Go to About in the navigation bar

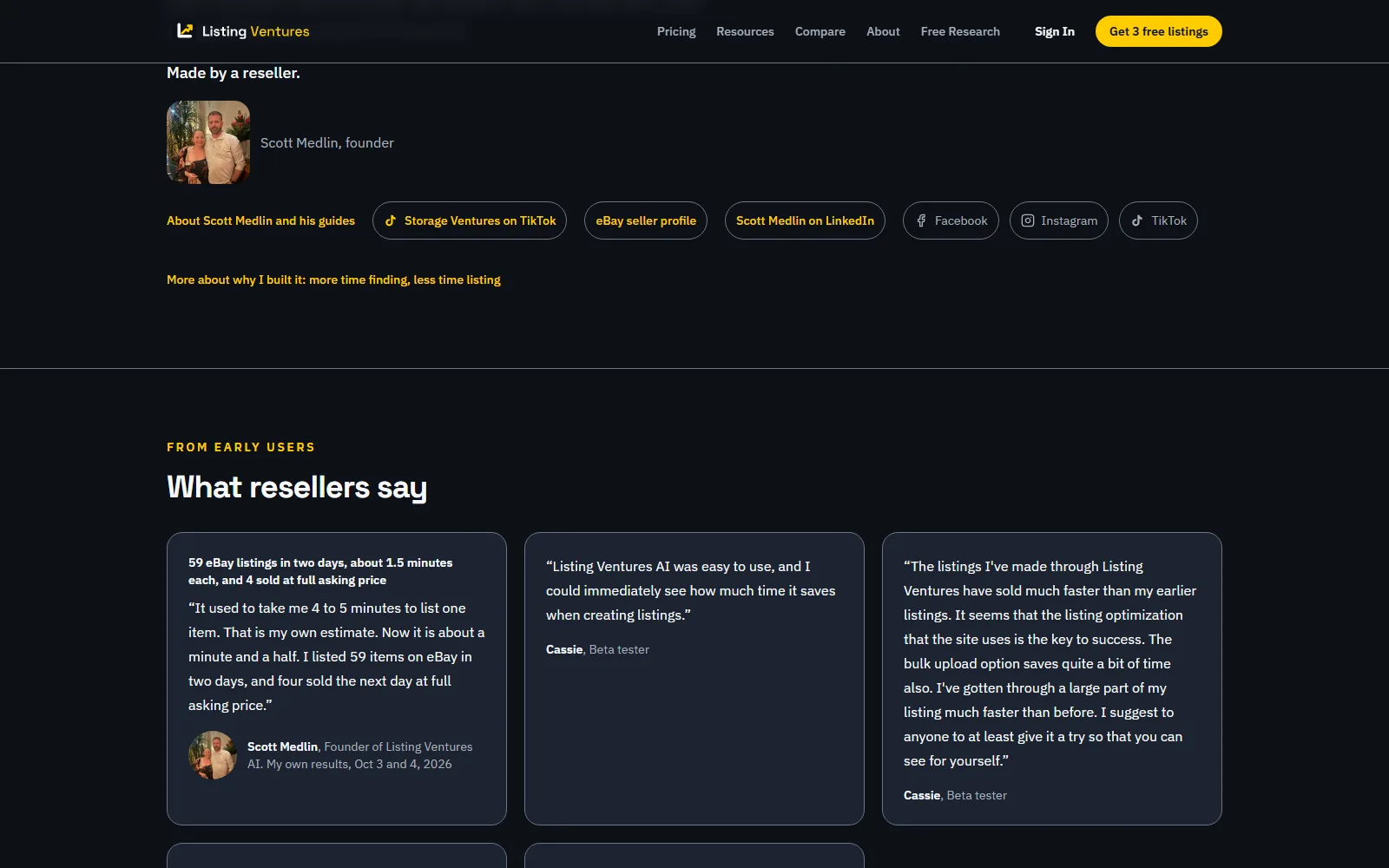883,31
